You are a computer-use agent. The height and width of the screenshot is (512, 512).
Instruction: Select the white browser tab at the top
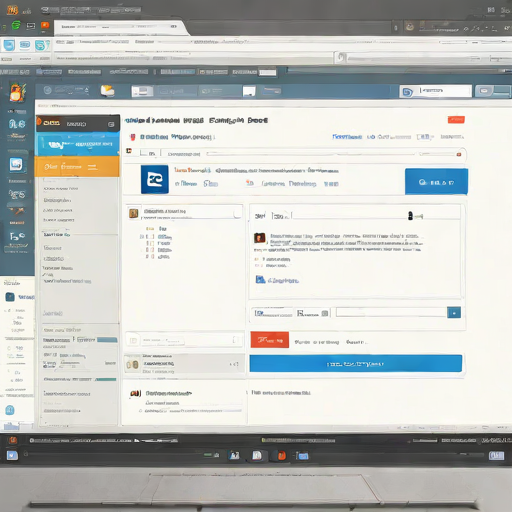point(120,27)
